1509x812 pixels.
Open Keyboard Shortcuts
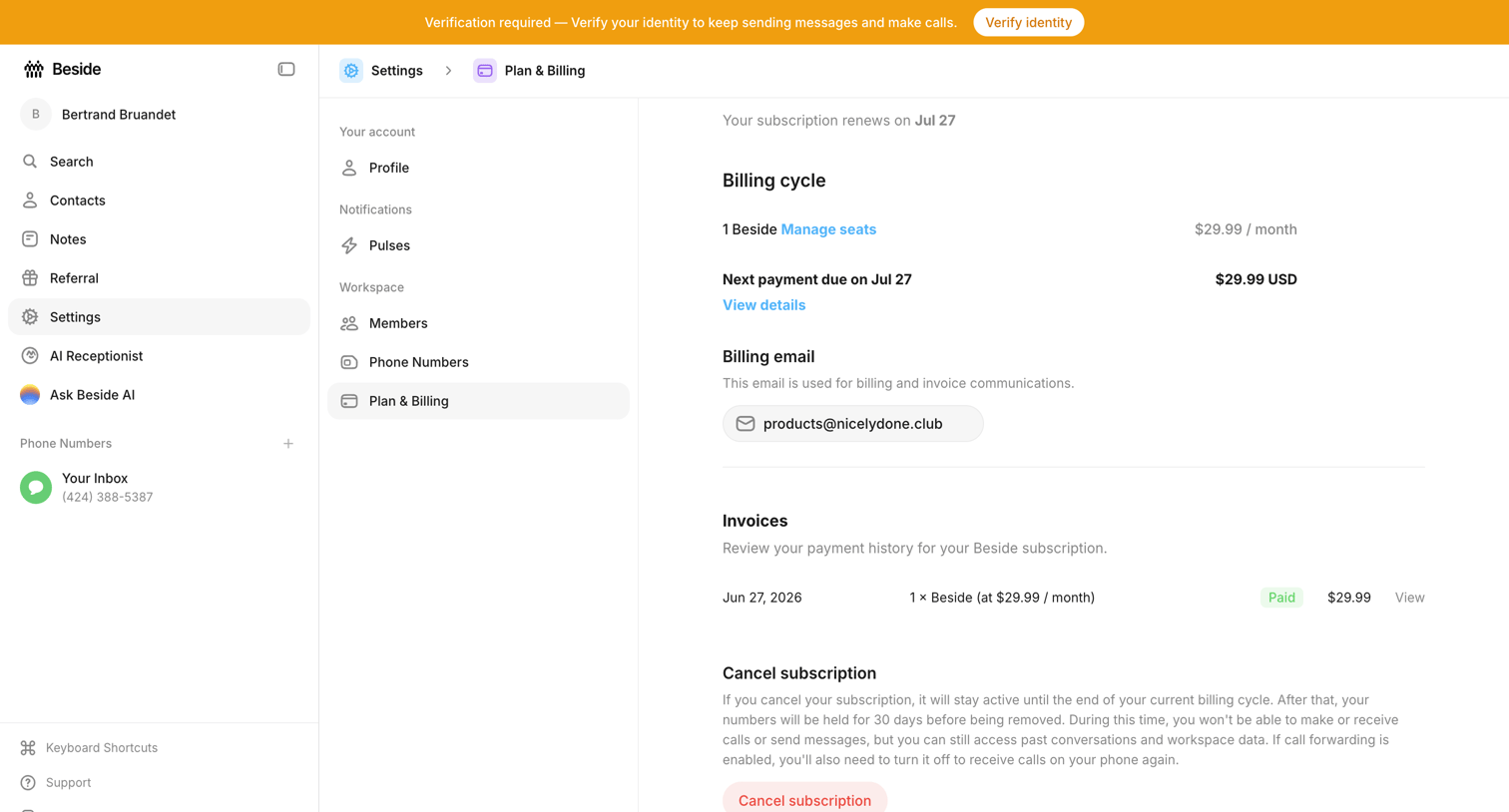click(101, 748)
